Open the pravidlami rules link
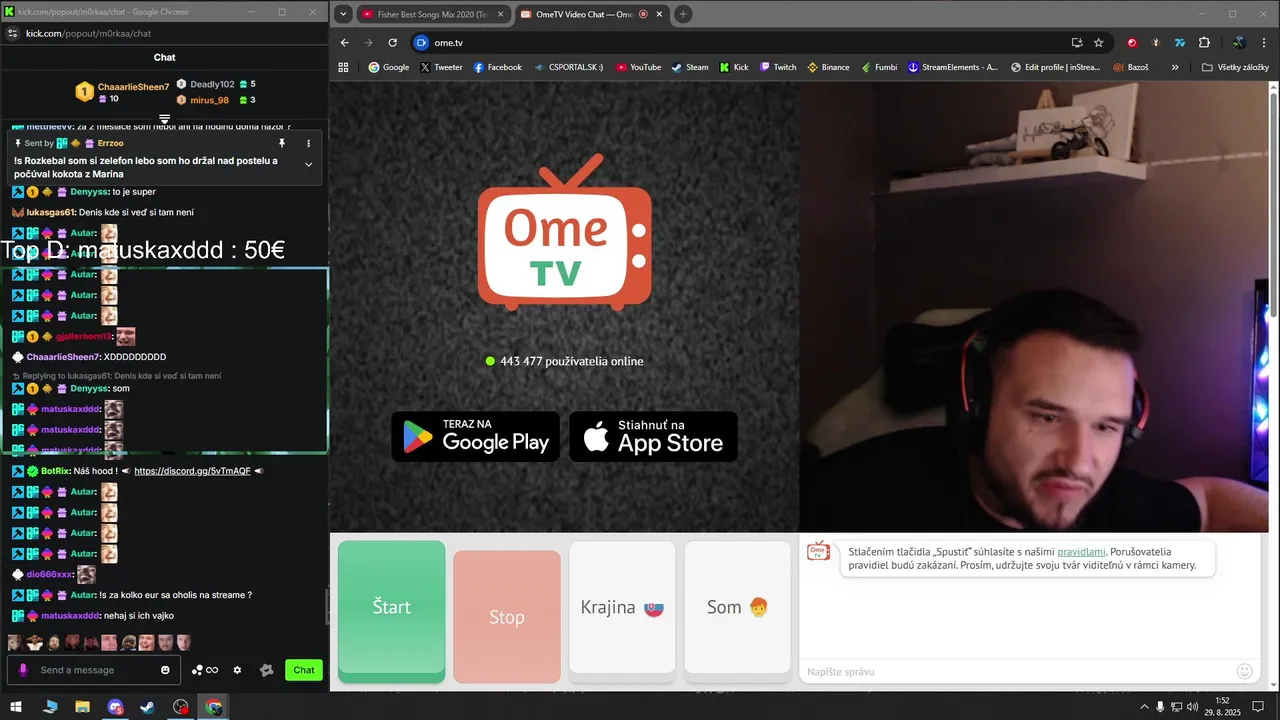 1081,552
